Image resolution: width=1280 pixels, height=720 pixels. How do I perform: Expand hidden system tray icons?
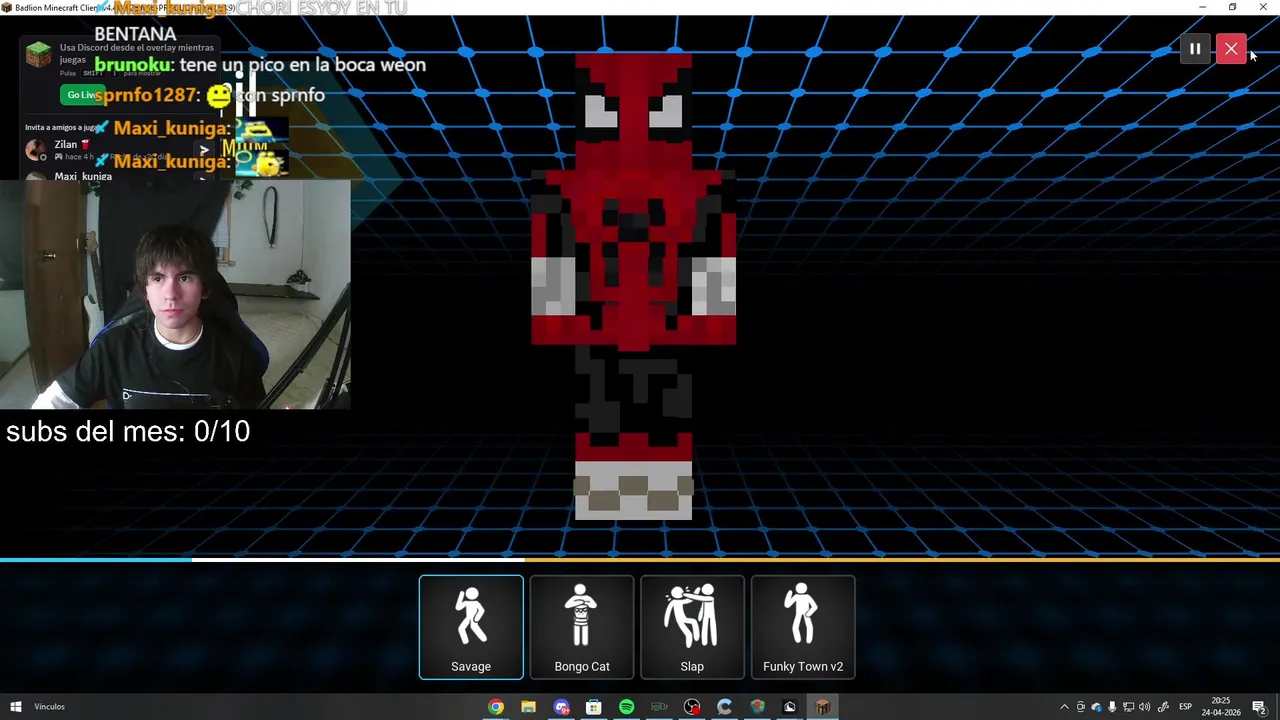click(x=1064, y=707)
